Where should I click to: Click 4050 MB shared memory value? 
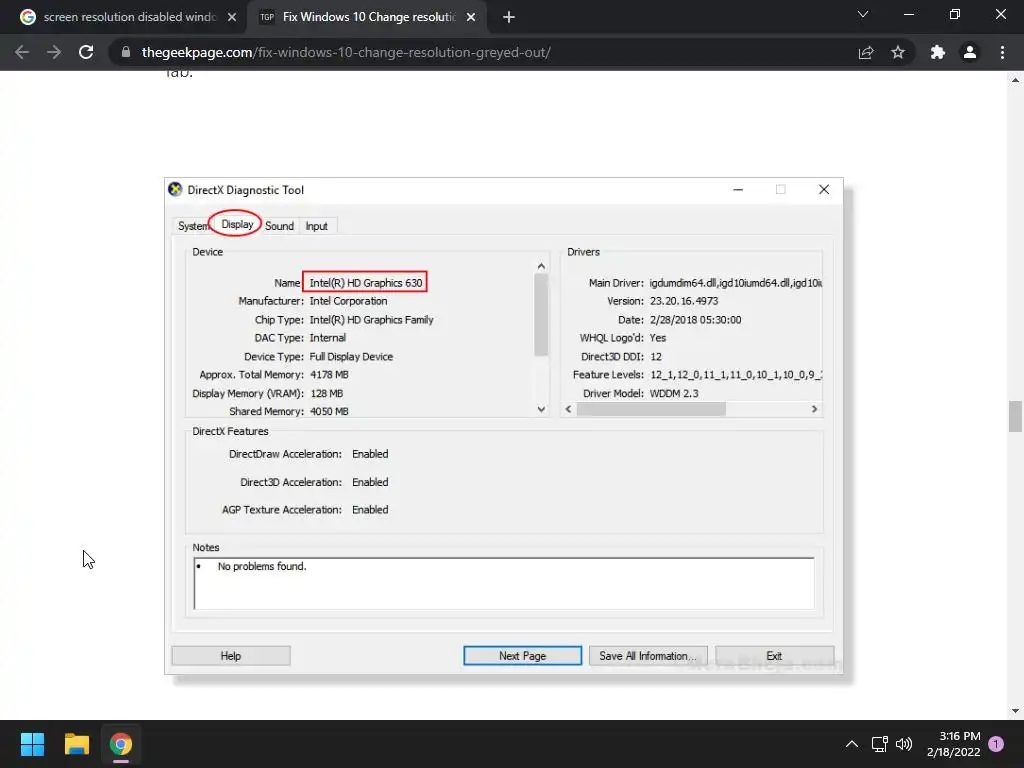(329, 411)
